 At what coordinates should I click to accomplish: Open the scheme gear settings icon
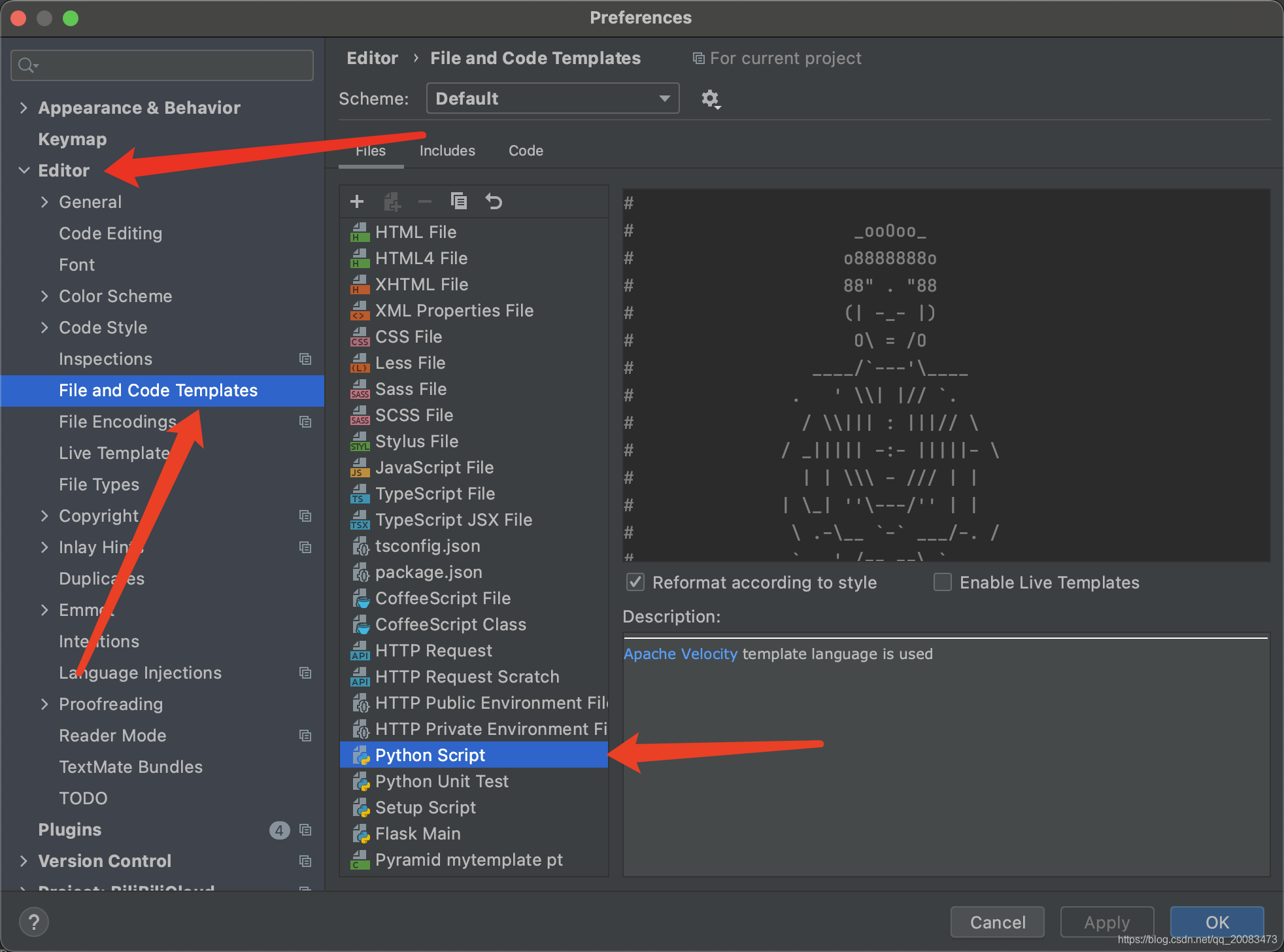(711, 99)
